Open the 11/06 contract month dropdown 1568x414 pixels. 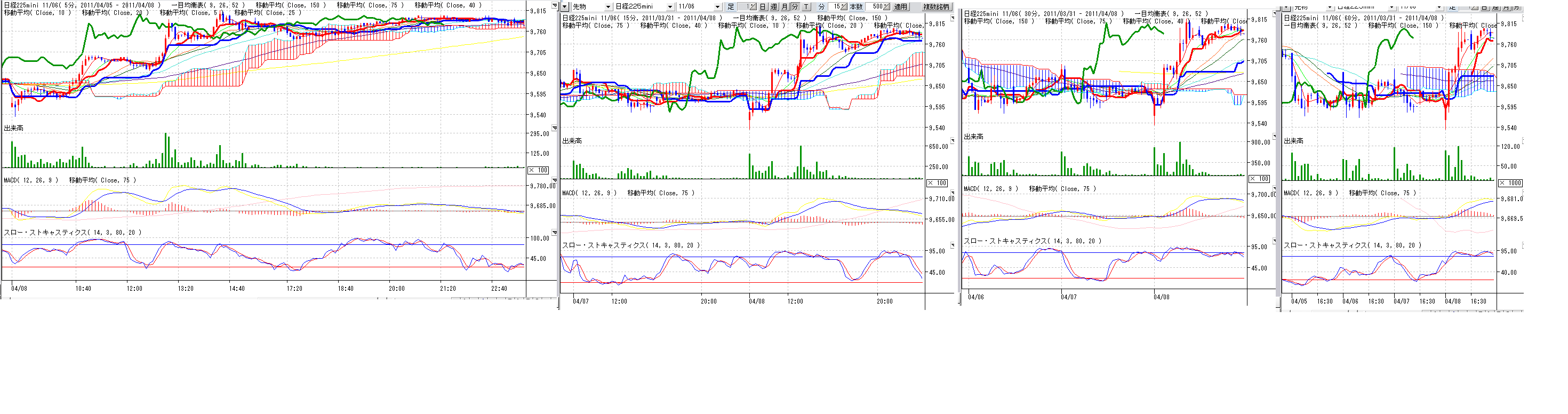point(718,7)
